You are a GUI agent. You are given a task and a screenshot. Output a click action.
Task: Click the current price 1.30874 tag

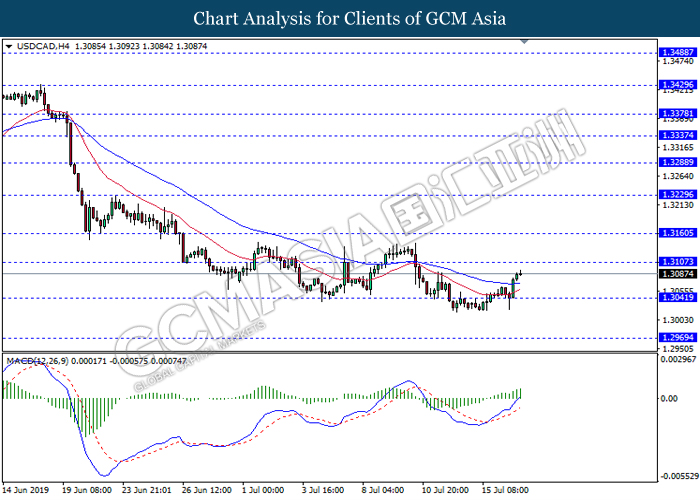676,273
